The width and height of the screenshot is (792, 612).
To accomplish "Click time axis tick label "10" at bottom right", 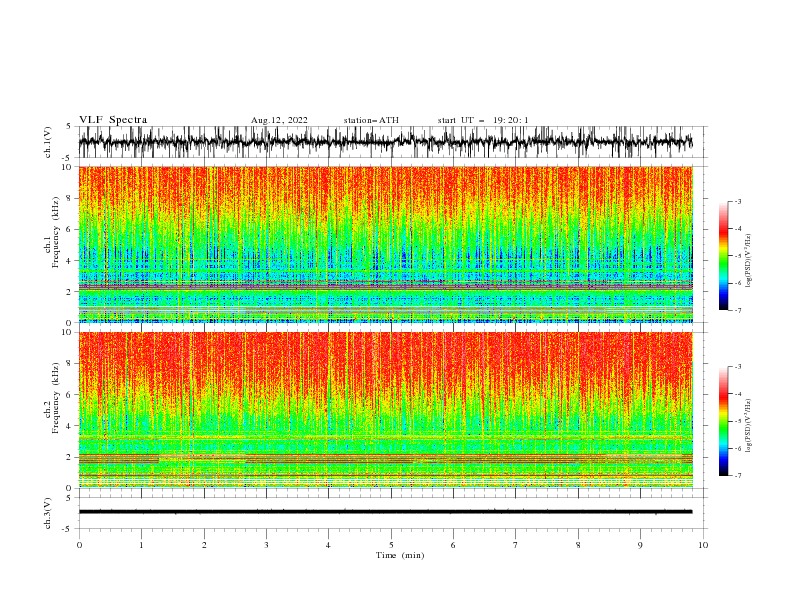I will [x=703, y=545].
